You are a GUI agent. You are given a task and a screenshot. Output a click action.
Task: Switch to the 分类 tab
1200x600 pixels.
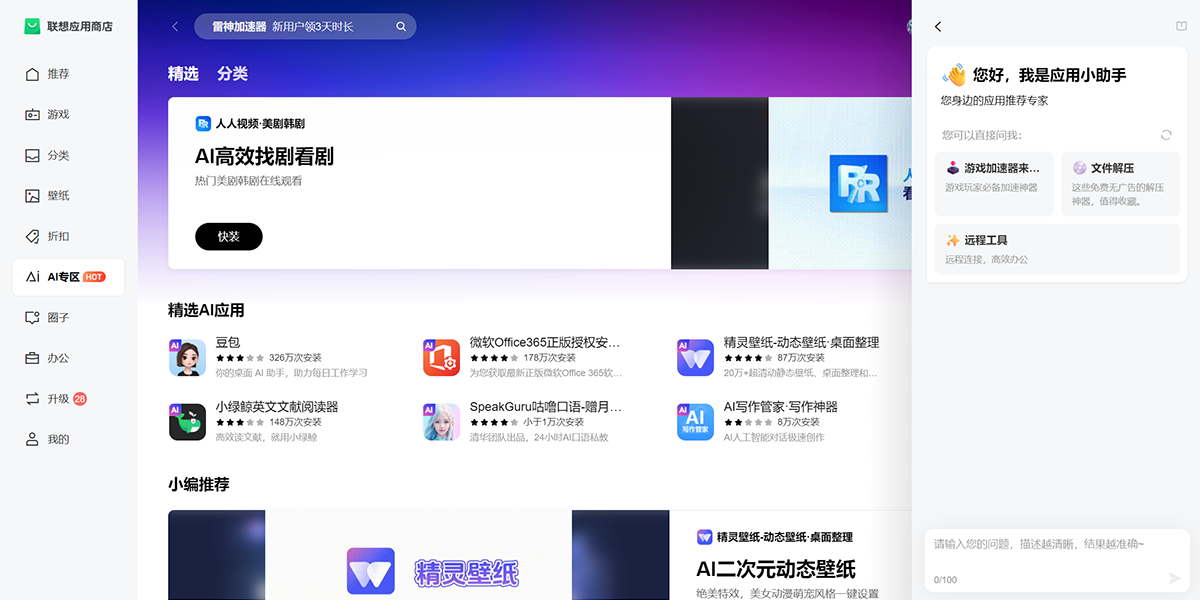click(x=232, y=74)
